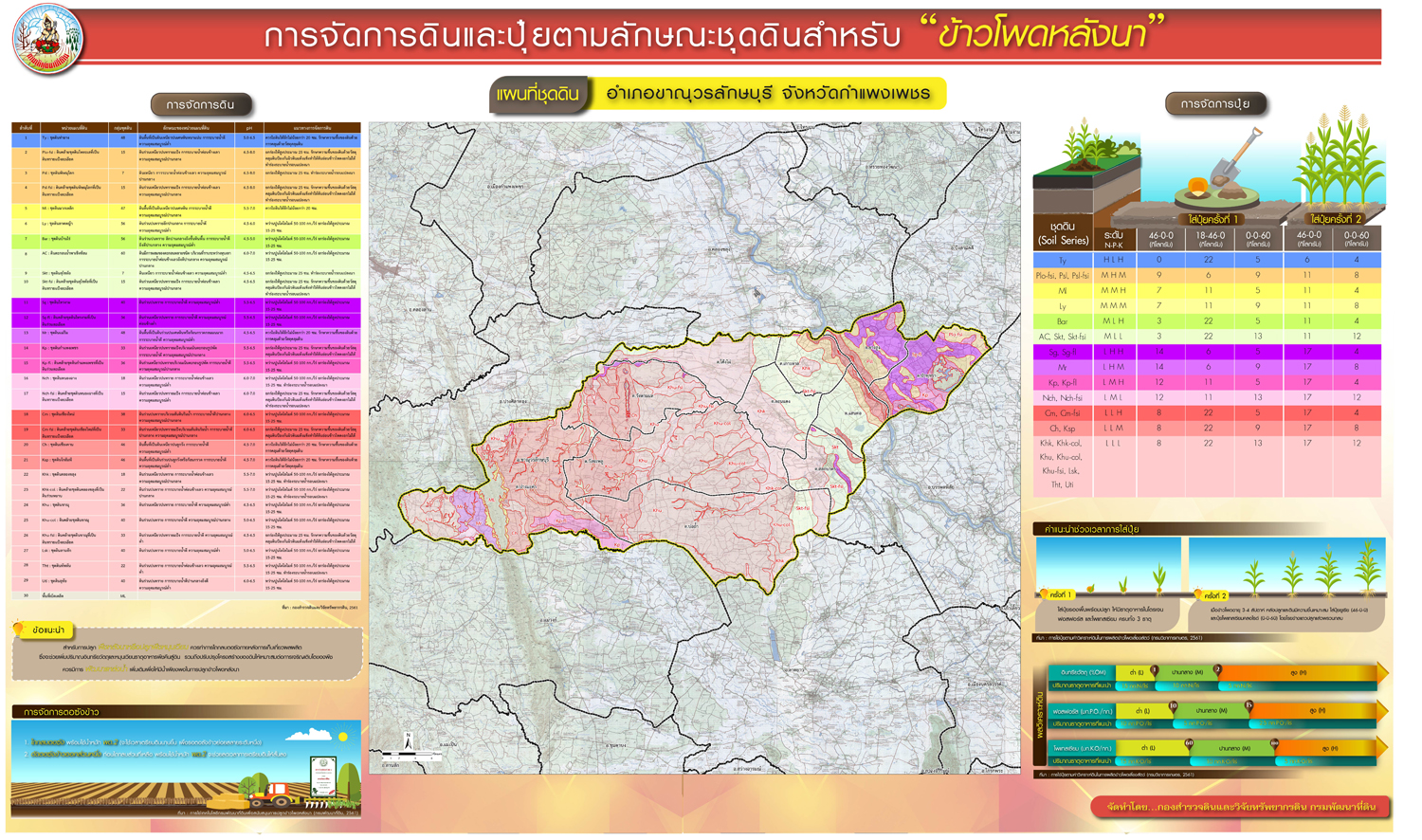Click the north arrow on the map

(x=409, y=741)
